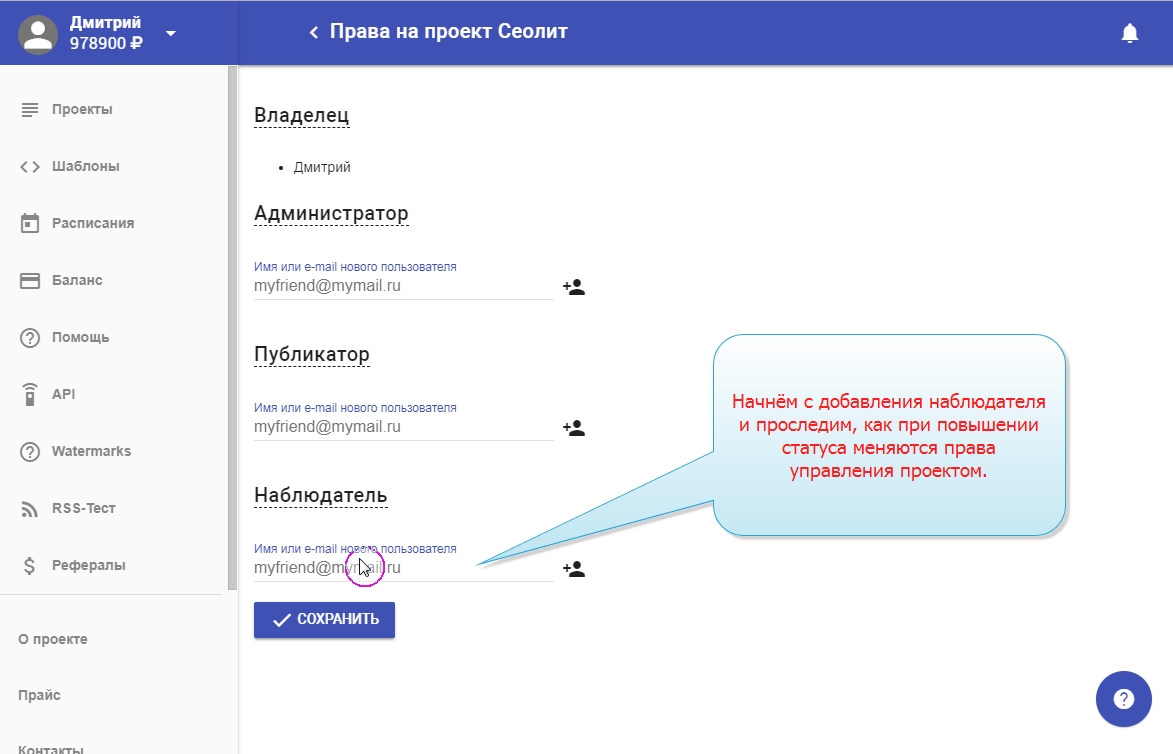Click the Публикатор email input field
This screenshot has width=1173, height=754.
[x=403, y=427]
